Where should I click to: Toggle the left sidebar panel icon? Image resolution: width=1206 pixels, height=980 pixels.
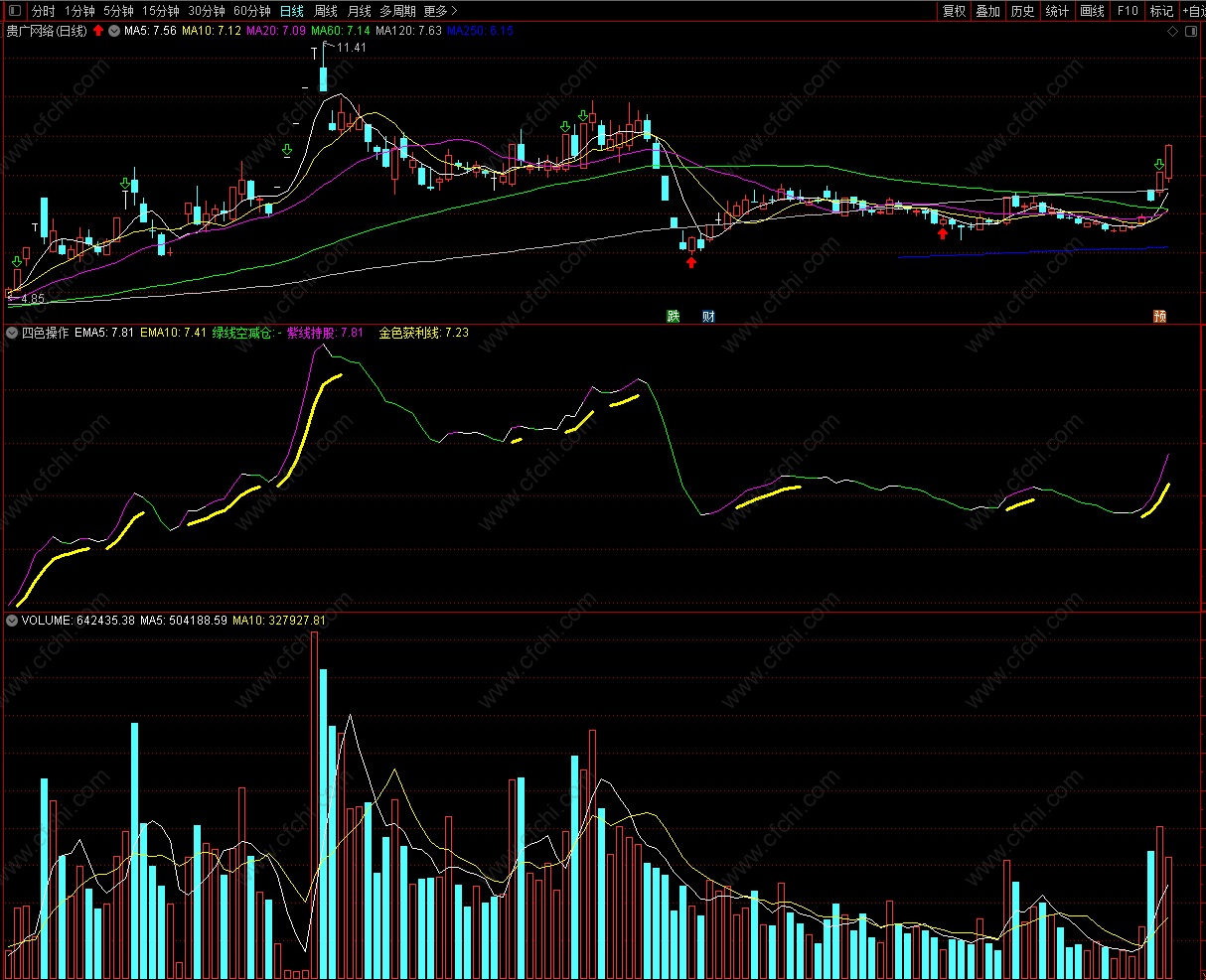coord(13,11)
